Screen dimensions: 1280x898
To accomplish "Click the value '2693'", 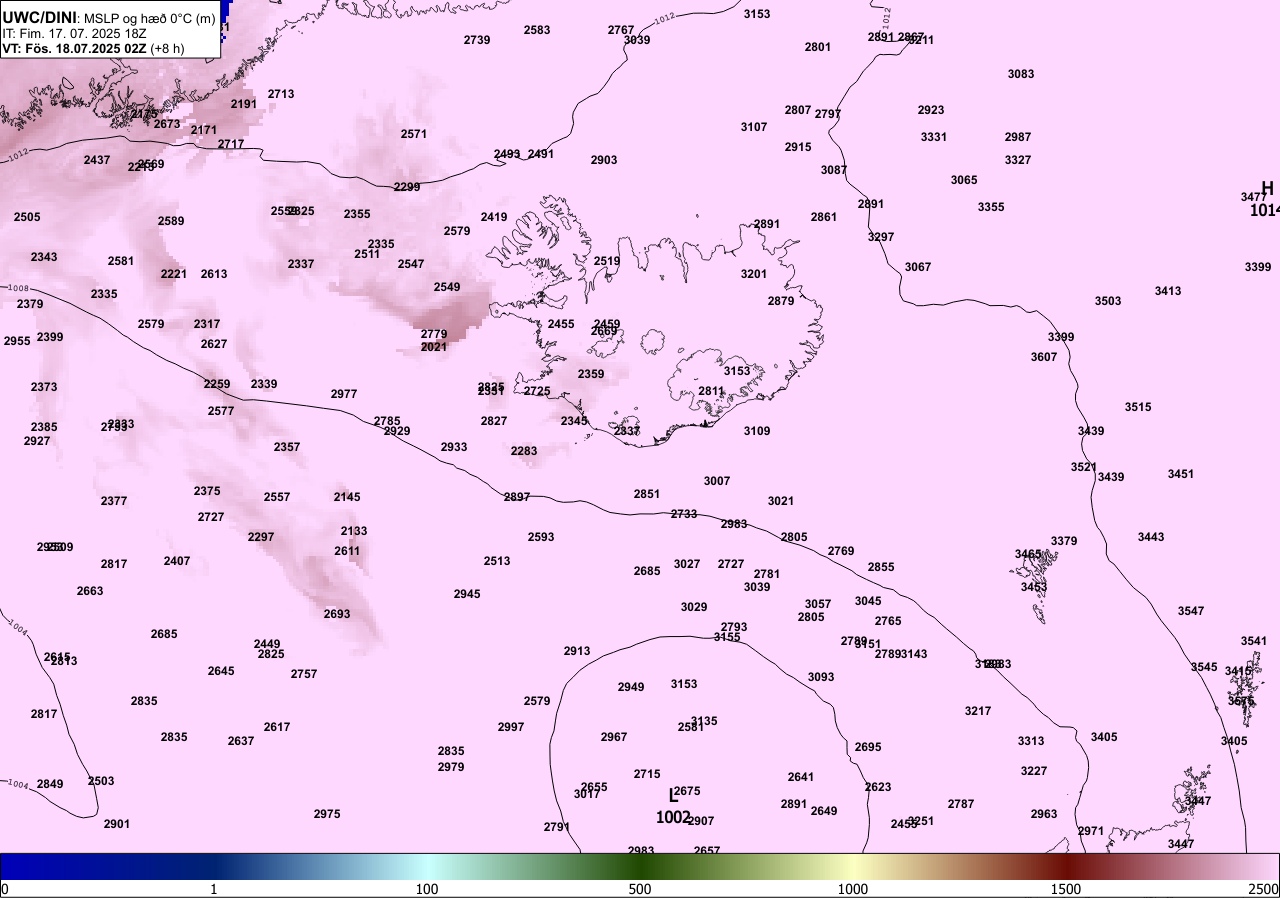I will (x=337, y=614).
